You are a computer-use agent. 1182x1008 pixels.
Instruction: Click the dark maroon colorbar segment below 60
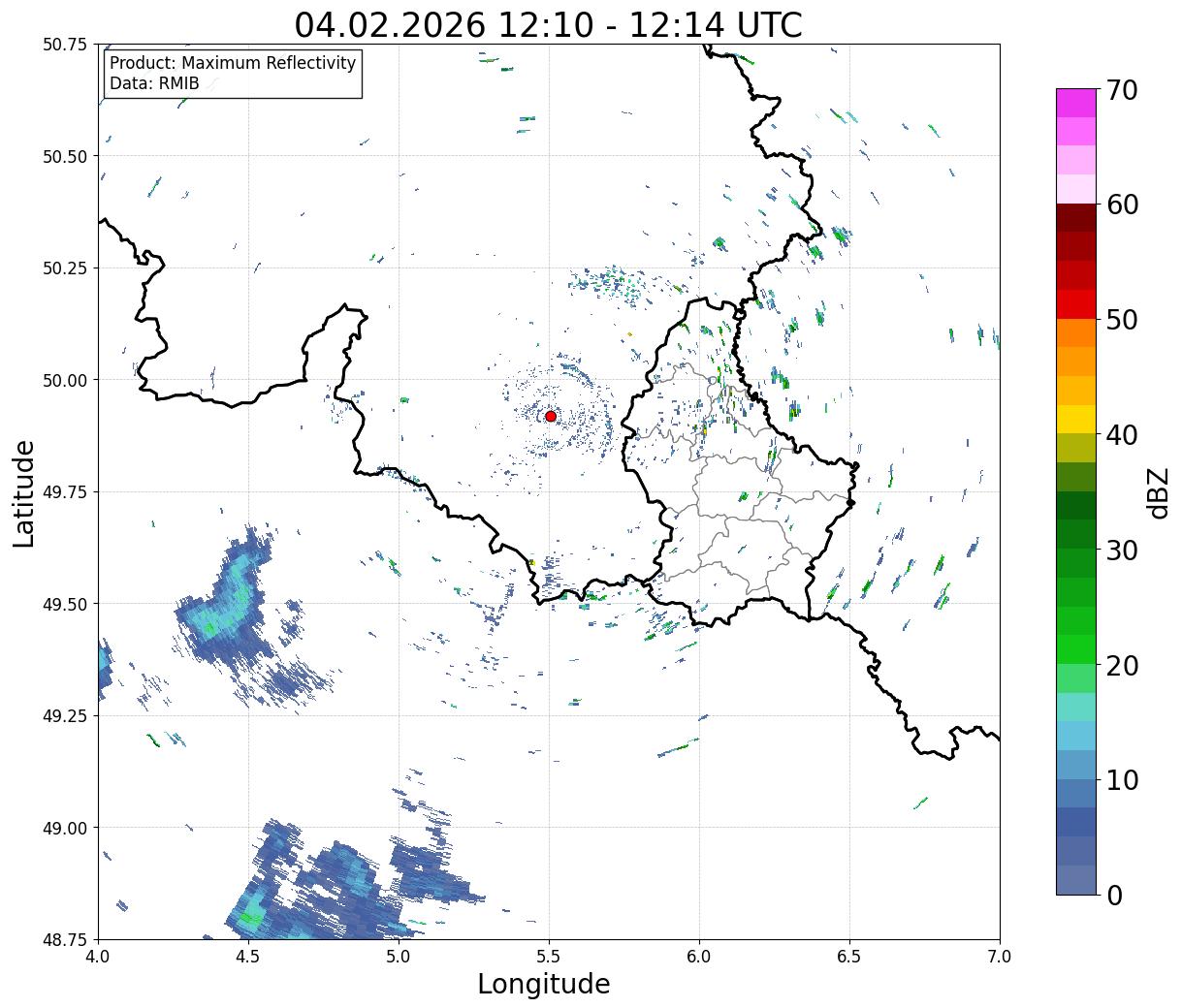pos(1076,217)
